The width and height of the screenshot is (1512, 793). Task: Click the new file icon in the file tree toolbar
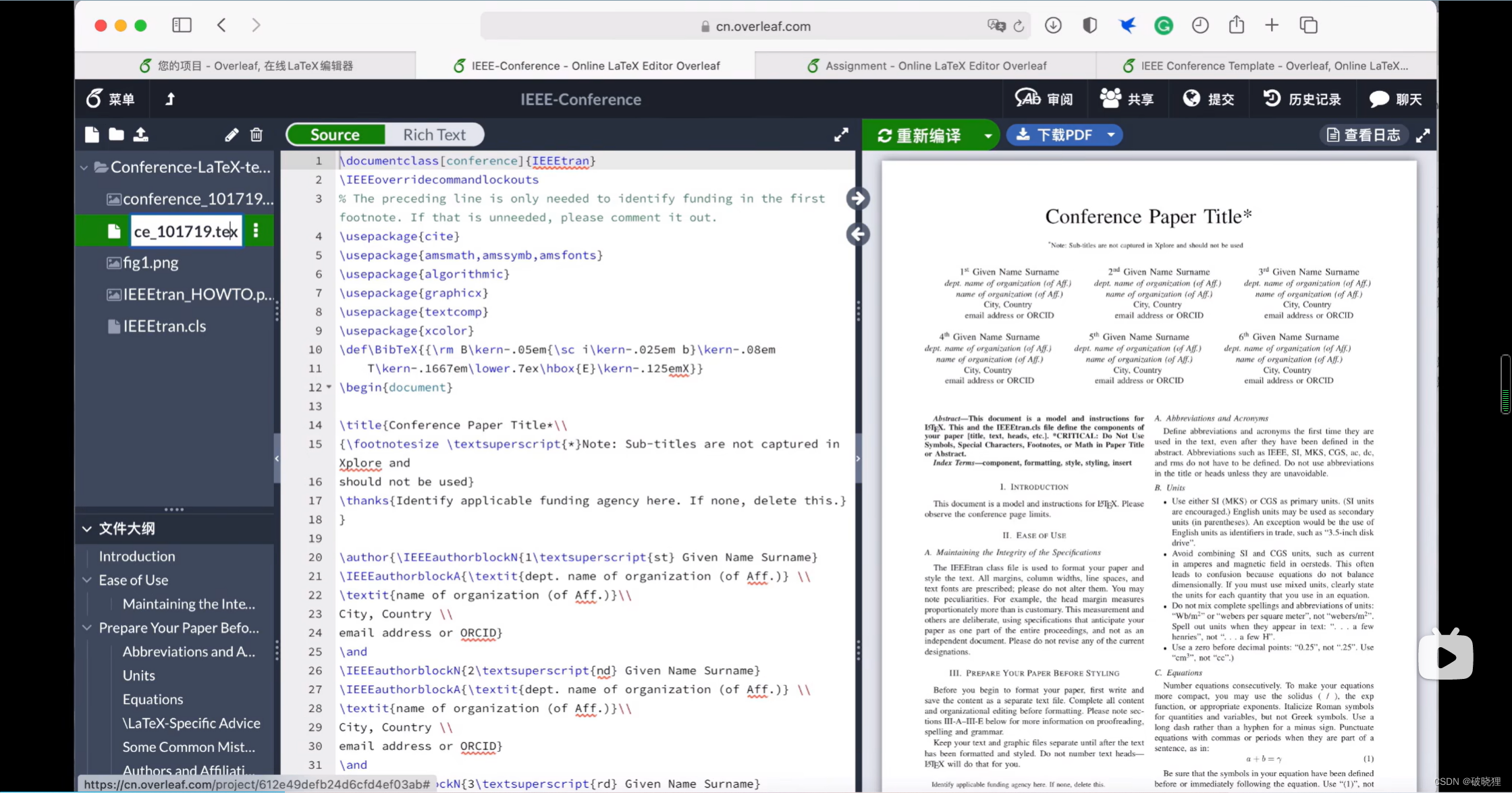(91, 134)
